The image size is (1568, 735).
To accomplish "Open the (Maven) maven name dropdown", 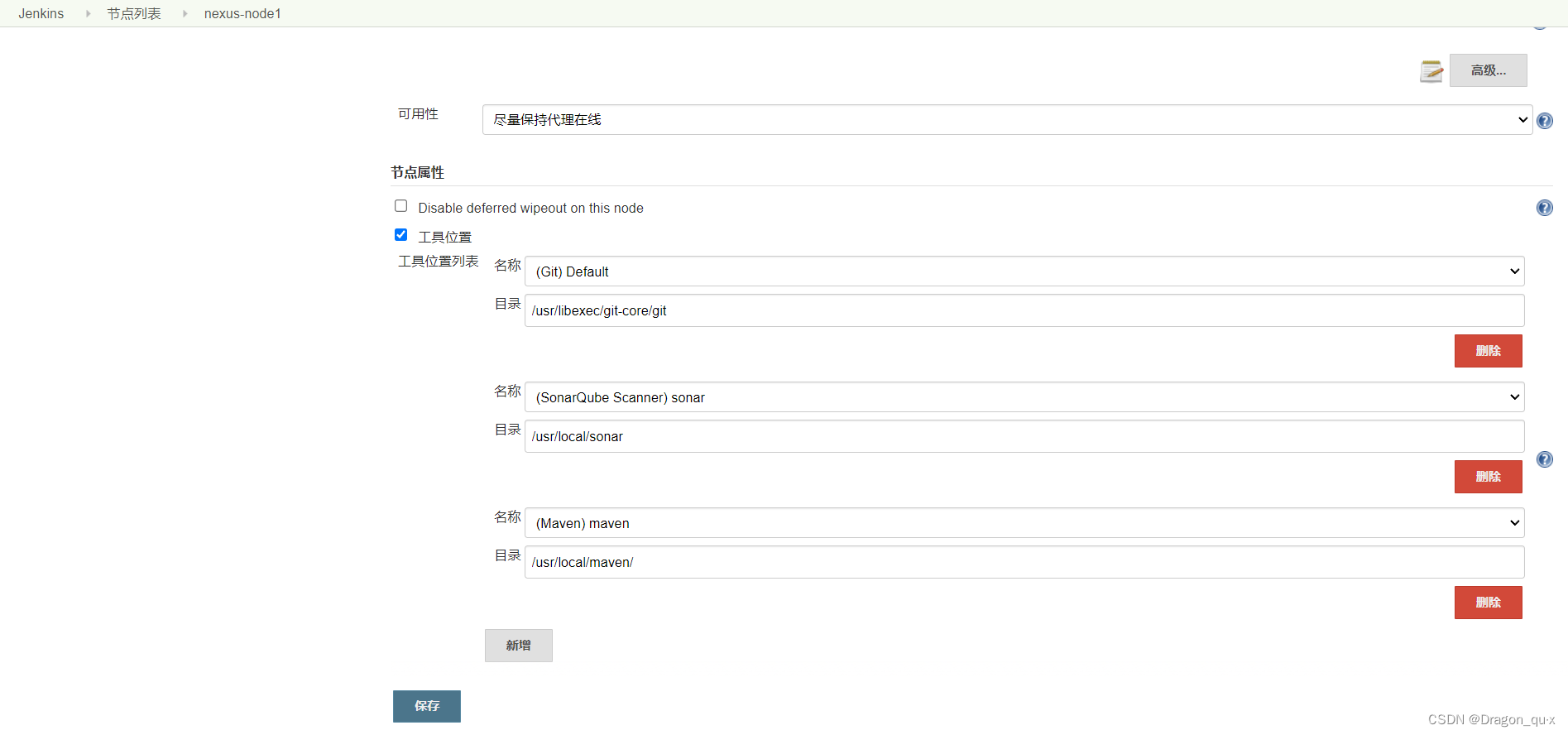I will point(1024,523).
